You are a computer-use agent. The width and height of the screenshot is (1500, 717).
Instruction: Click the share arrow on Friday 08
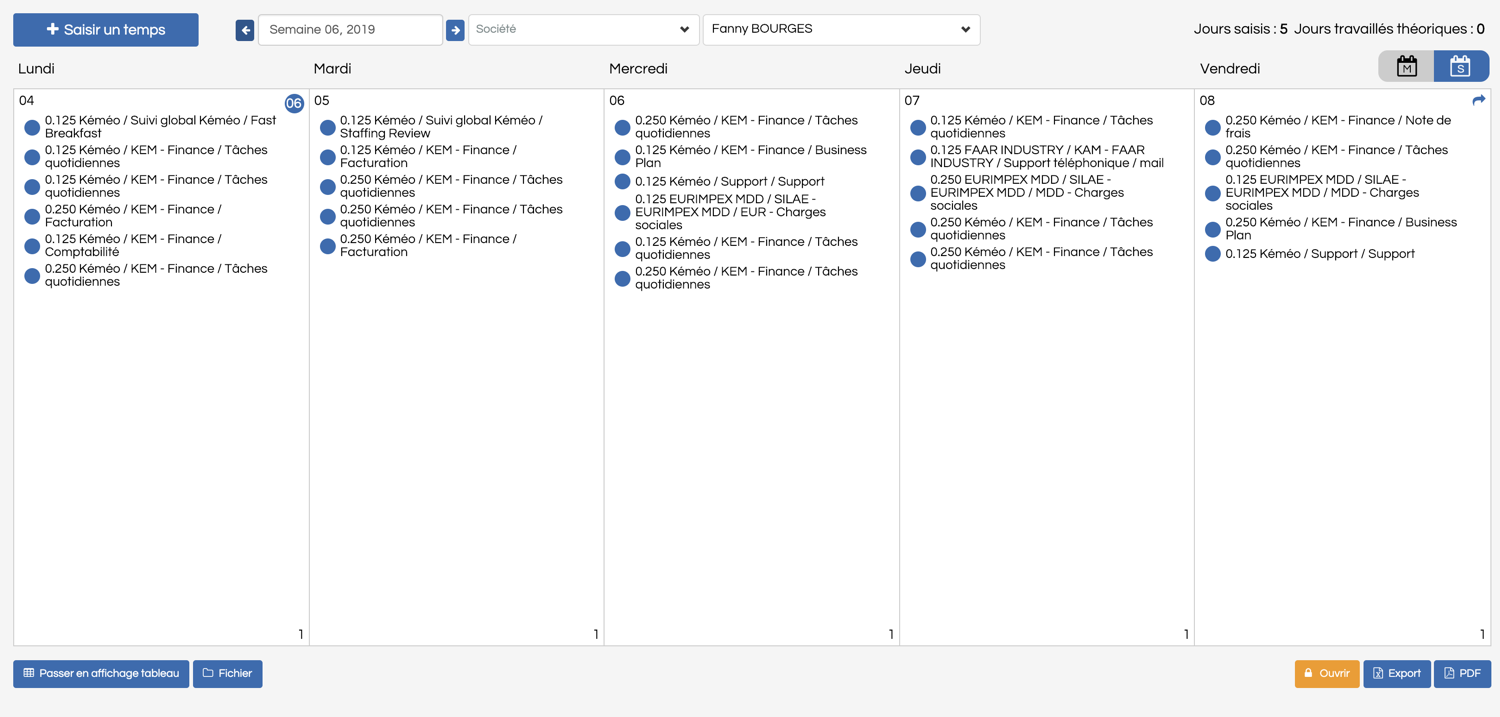(x=1479, y=100)
